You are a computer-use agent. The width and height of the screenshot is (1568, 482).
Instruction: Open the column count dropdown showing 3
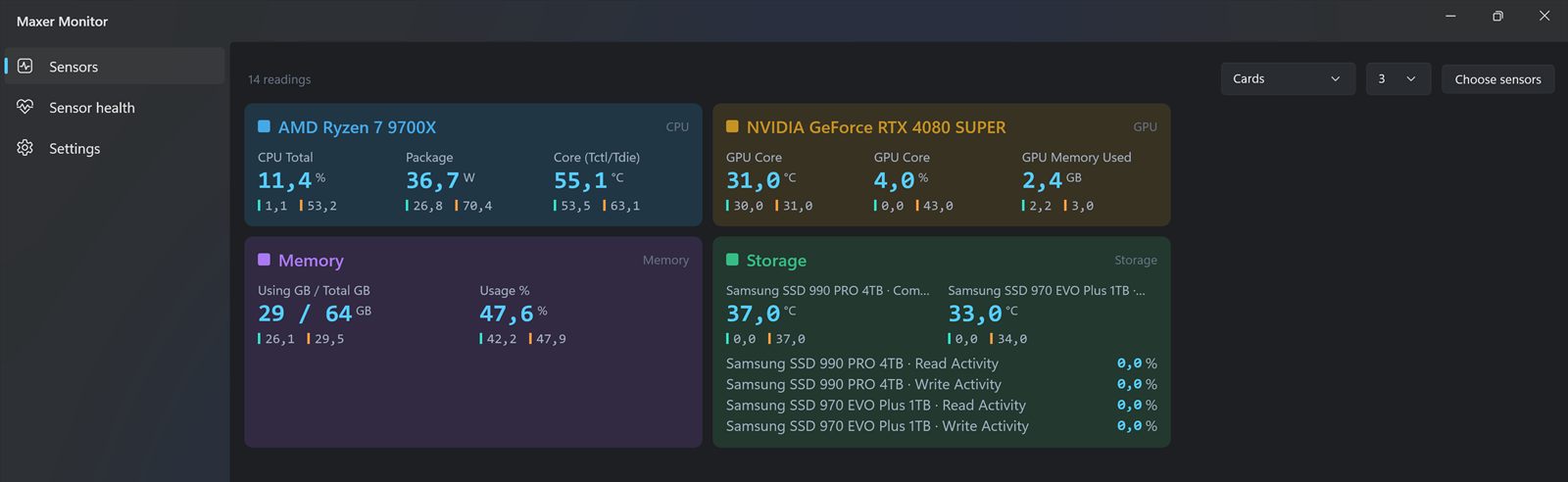tap(1398, 78)
